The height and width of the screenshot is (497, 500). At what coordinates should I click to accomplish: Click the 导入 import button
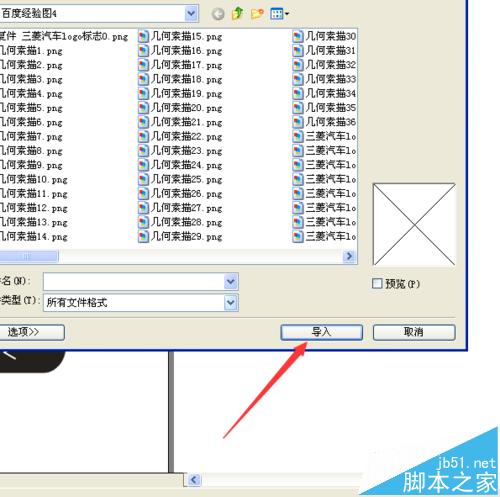[322, 332]
